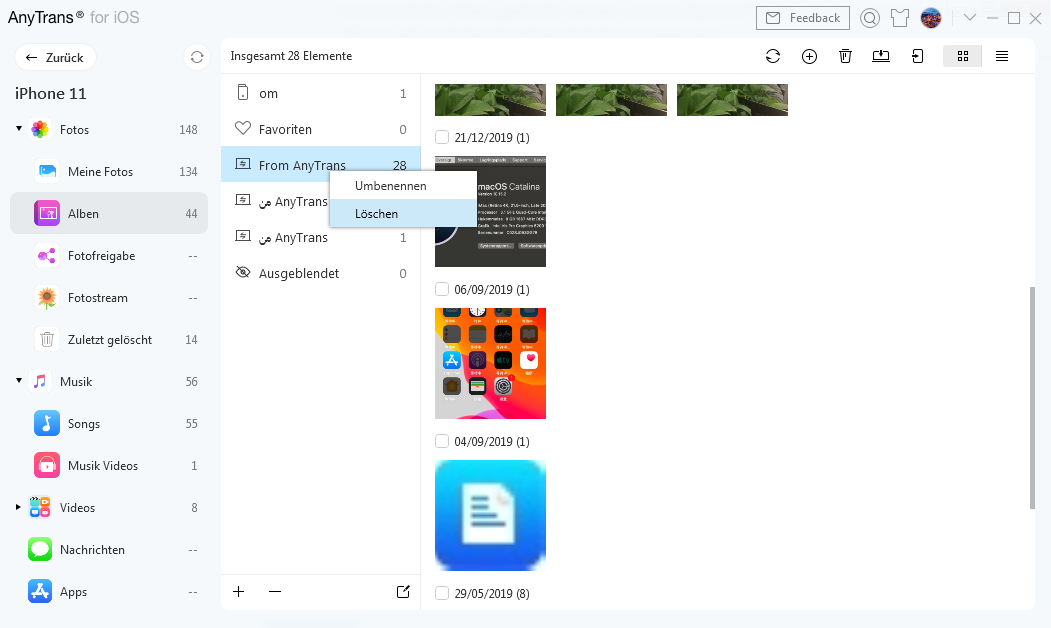The image size is (1051, 628).
Task: Check the 29/05/2019 (8) date checkbox
Action: (x=442, y=593)
